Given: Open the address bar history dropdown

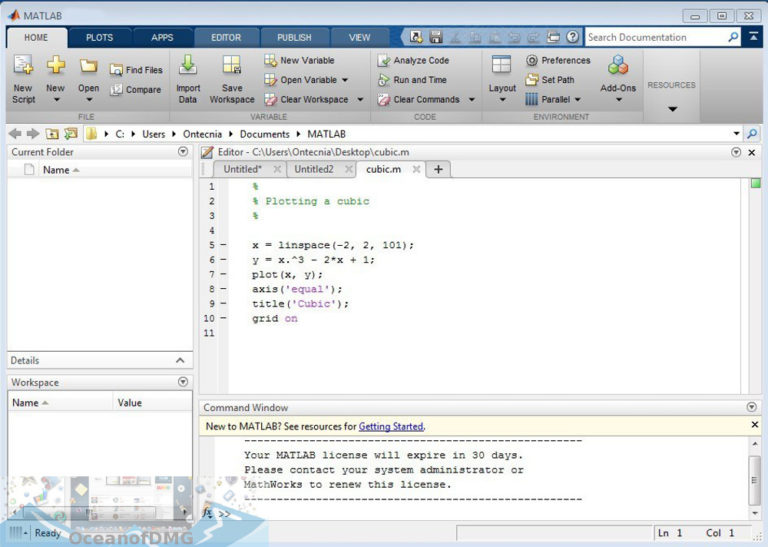Looking at the screenshot, I should click(x=736, y=134).
